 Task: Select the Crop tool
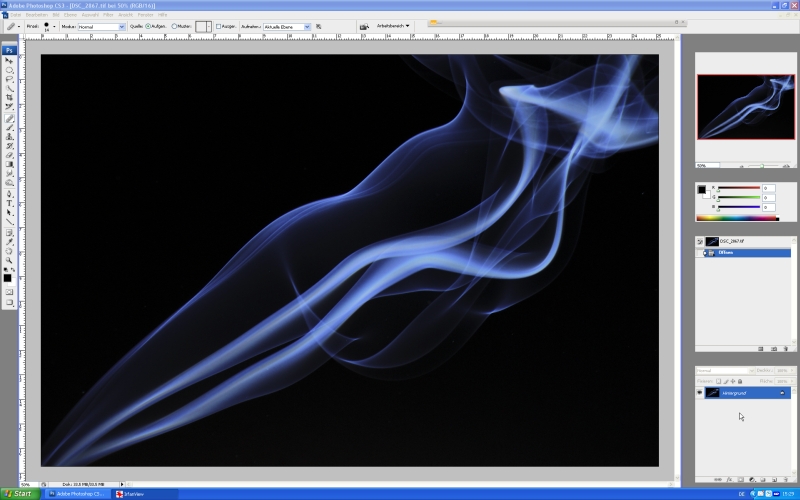pyautogui.click(x=9, y=97)
